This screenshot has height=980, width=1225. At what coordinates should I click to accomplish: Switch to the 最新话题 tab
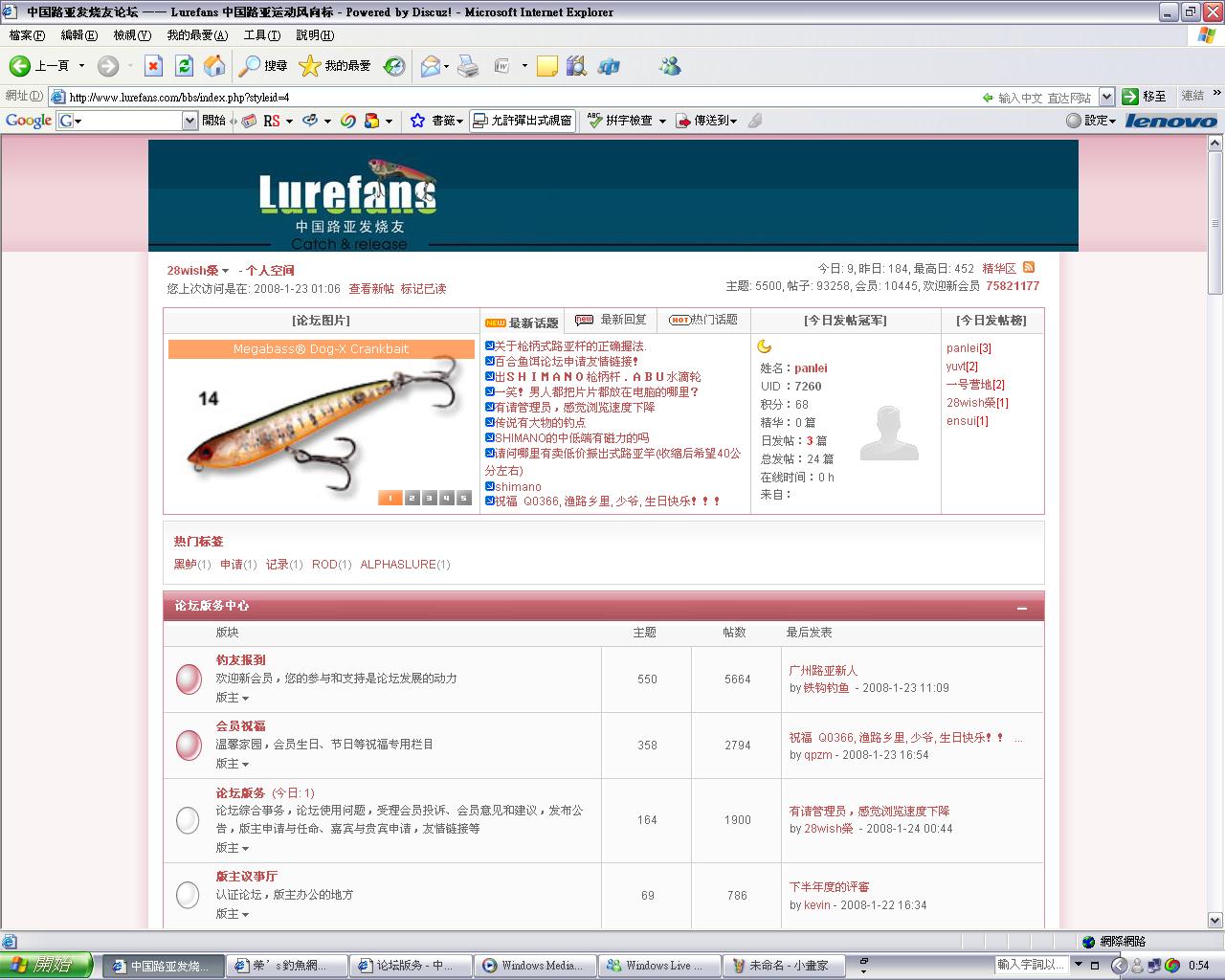[x=522, y=323]
